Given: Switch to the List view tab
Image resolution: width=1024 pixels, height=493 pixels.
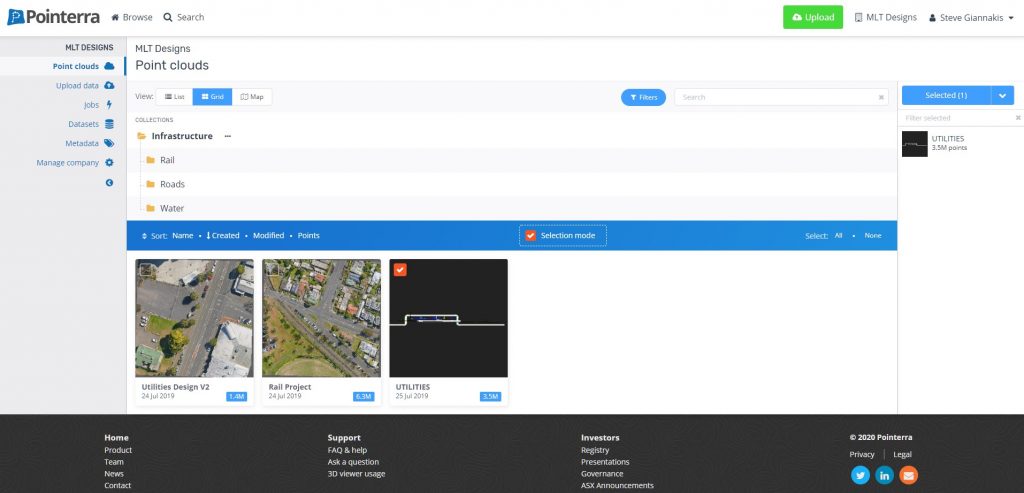Looking at the screenshot, I should [x=174, y=97].
